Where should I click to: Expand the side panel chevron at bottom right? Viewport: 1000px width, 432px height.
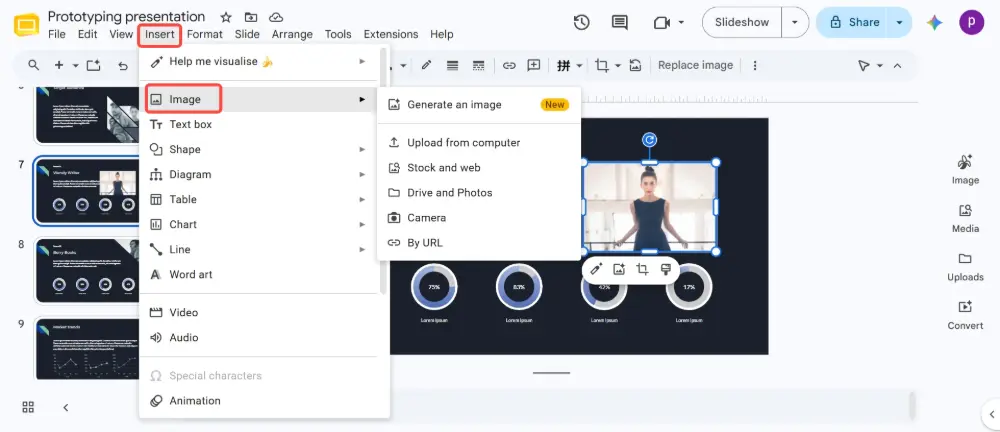pos(992,414)
